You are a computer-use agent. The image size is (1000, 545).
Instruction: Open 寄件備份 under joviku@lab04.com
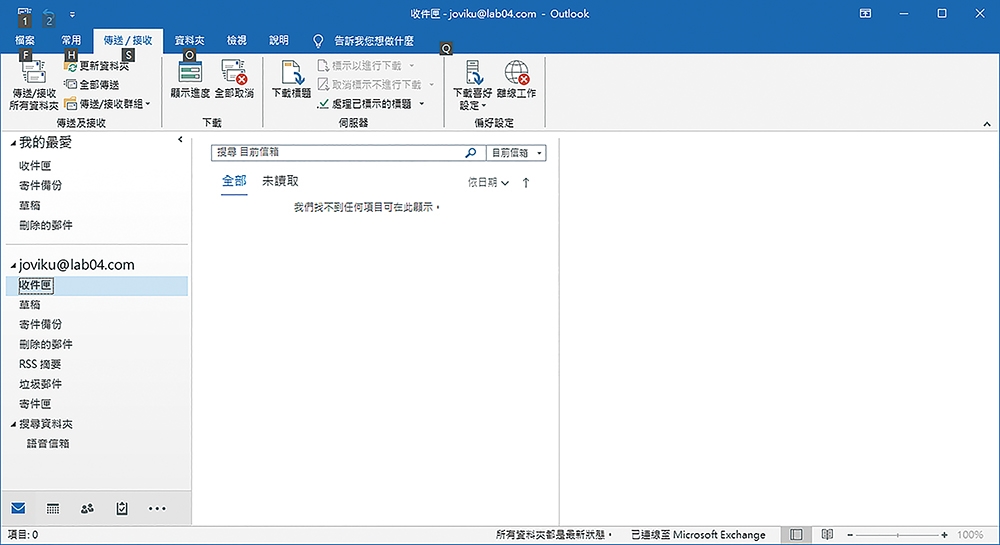point(41,324)
